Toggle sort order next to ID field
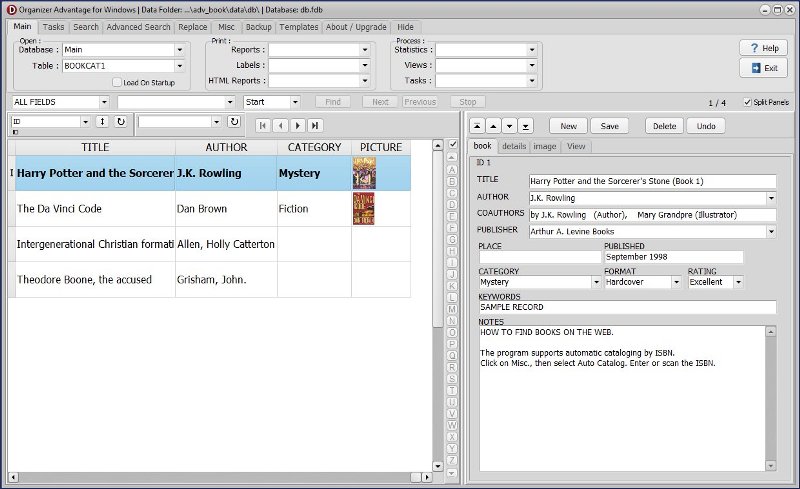 [x=102, y=122]
